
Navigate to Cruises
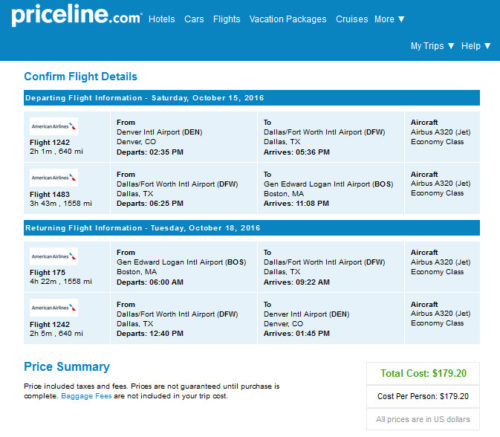click(352, 19)
